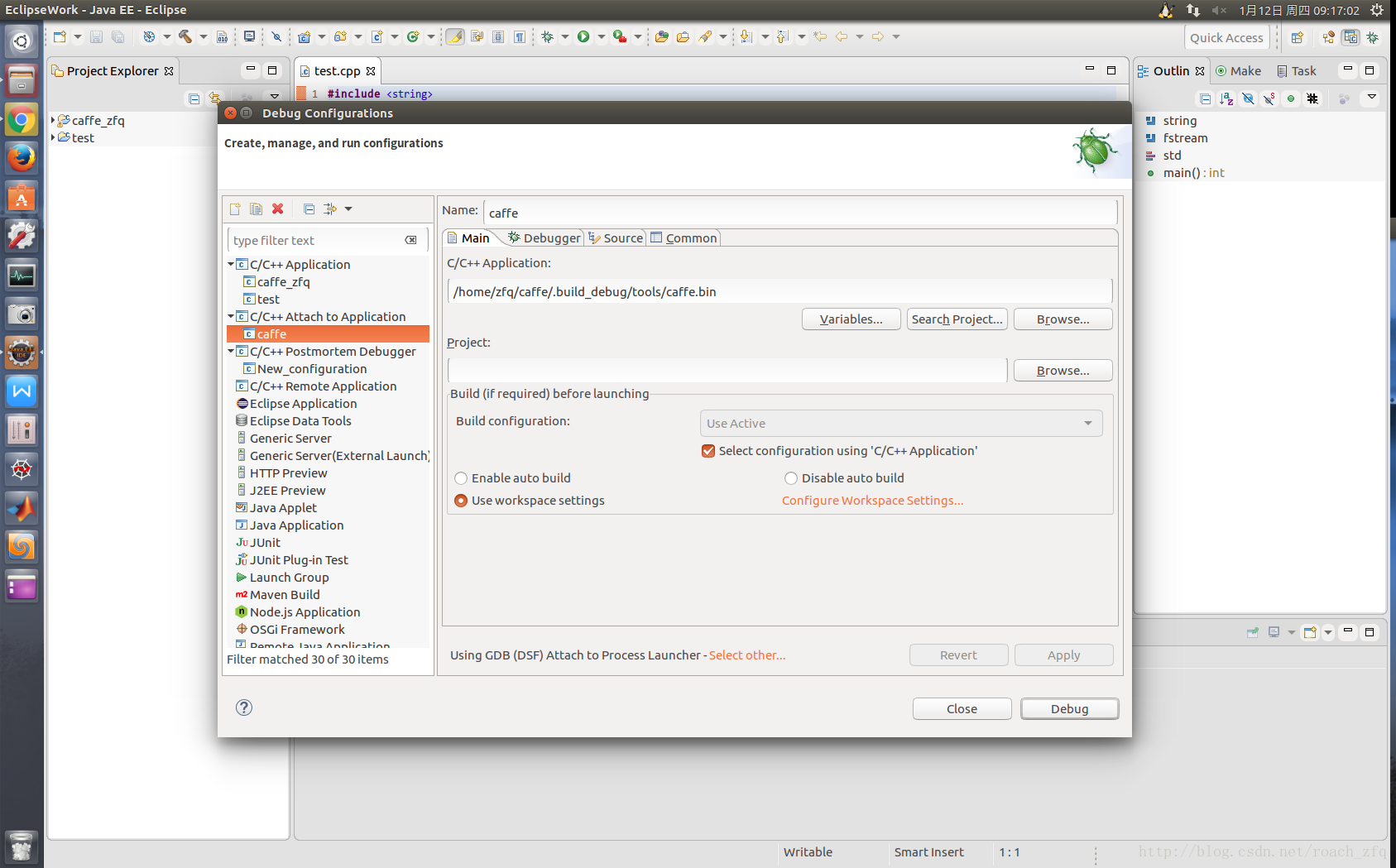Image resolution: width=1396 pixels, height=868 pixels.
Task: Select Use workspace settings radio button
Action: [530, 501]
